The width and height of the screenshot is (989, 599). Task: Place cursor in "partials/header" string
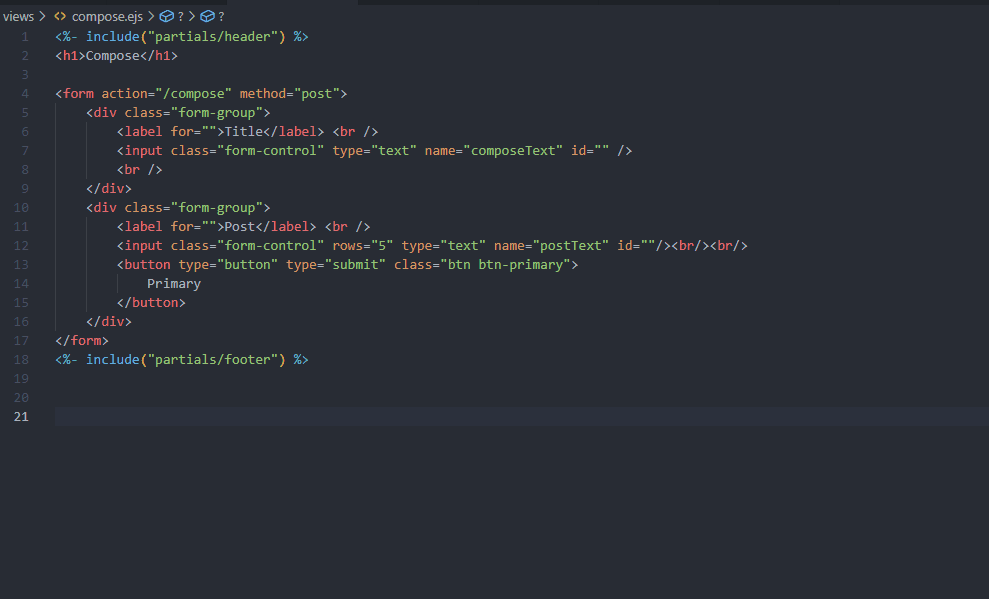[213, 37]
